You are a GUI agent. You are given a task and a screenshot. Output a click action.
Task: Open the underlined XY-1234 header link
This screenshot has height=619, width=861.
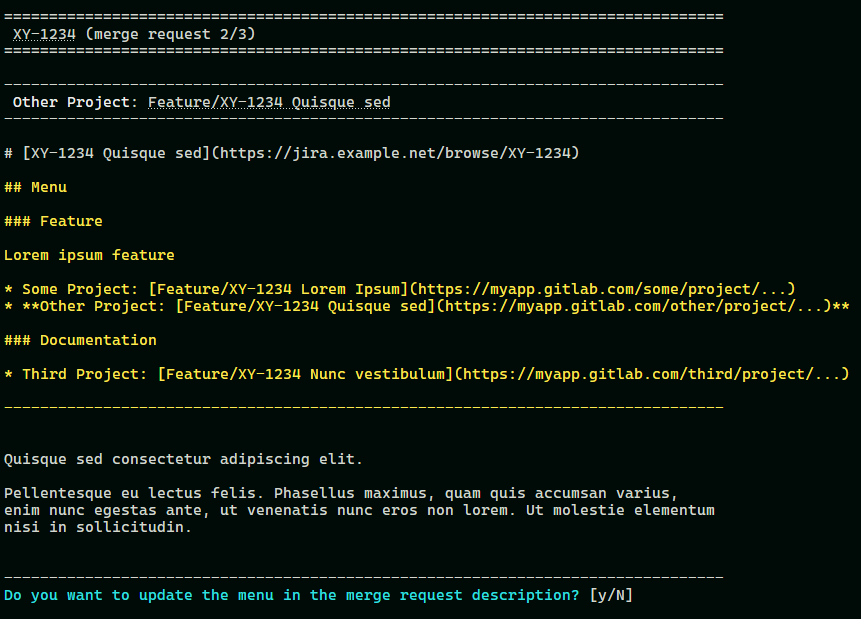pos(44,34)
